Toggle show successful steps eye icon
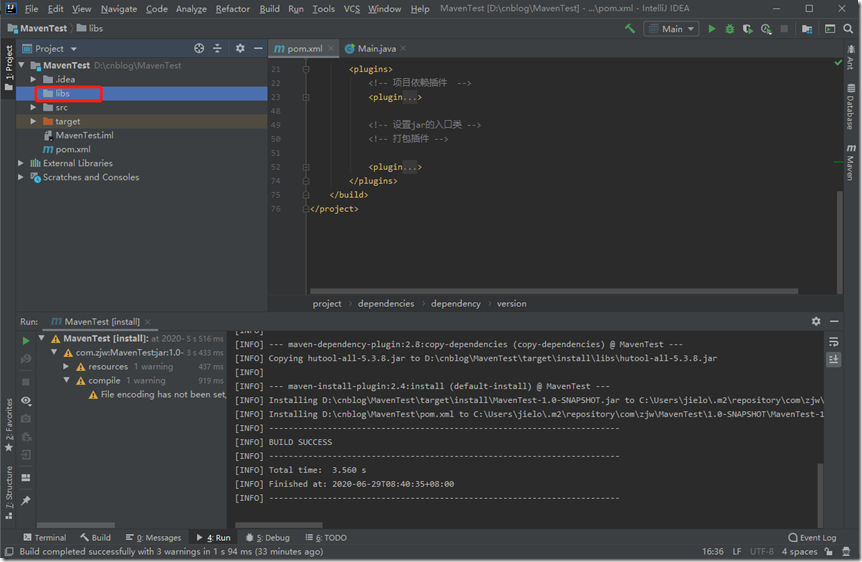Viewport: 862px width, 562px height. click(26, 400)
